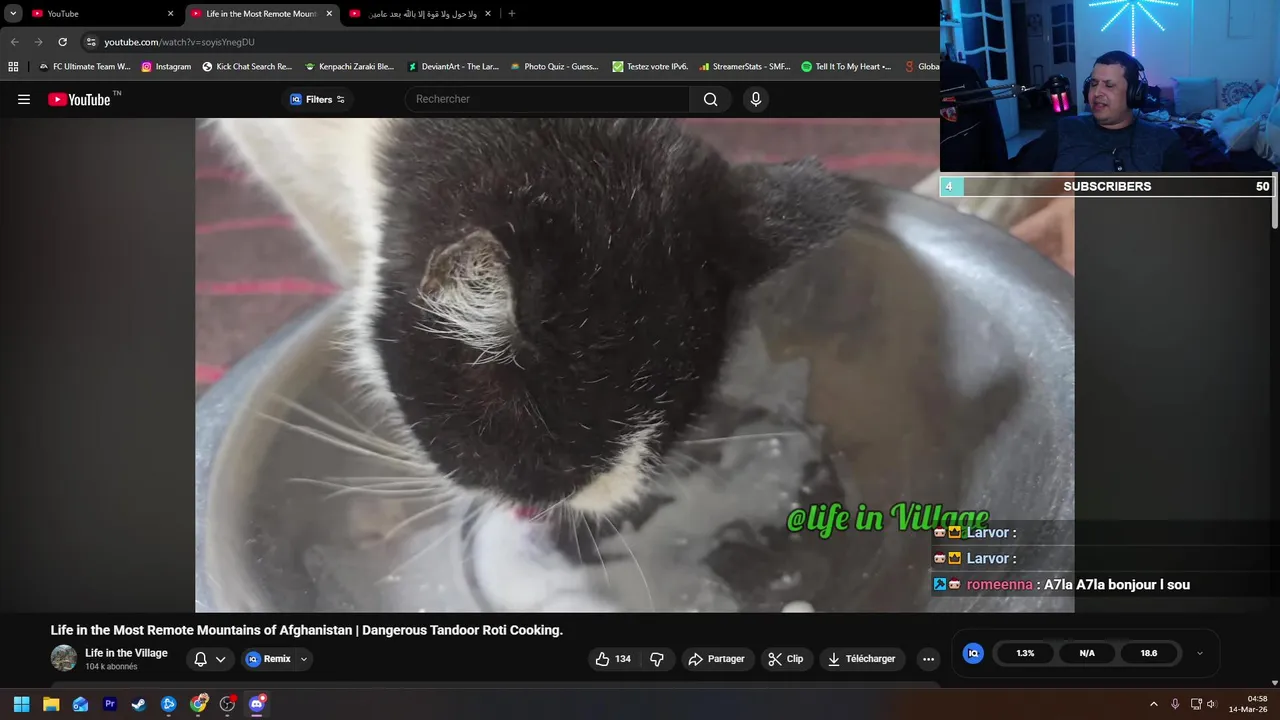Reload the page
The image size is (1280, 720).
62,42
